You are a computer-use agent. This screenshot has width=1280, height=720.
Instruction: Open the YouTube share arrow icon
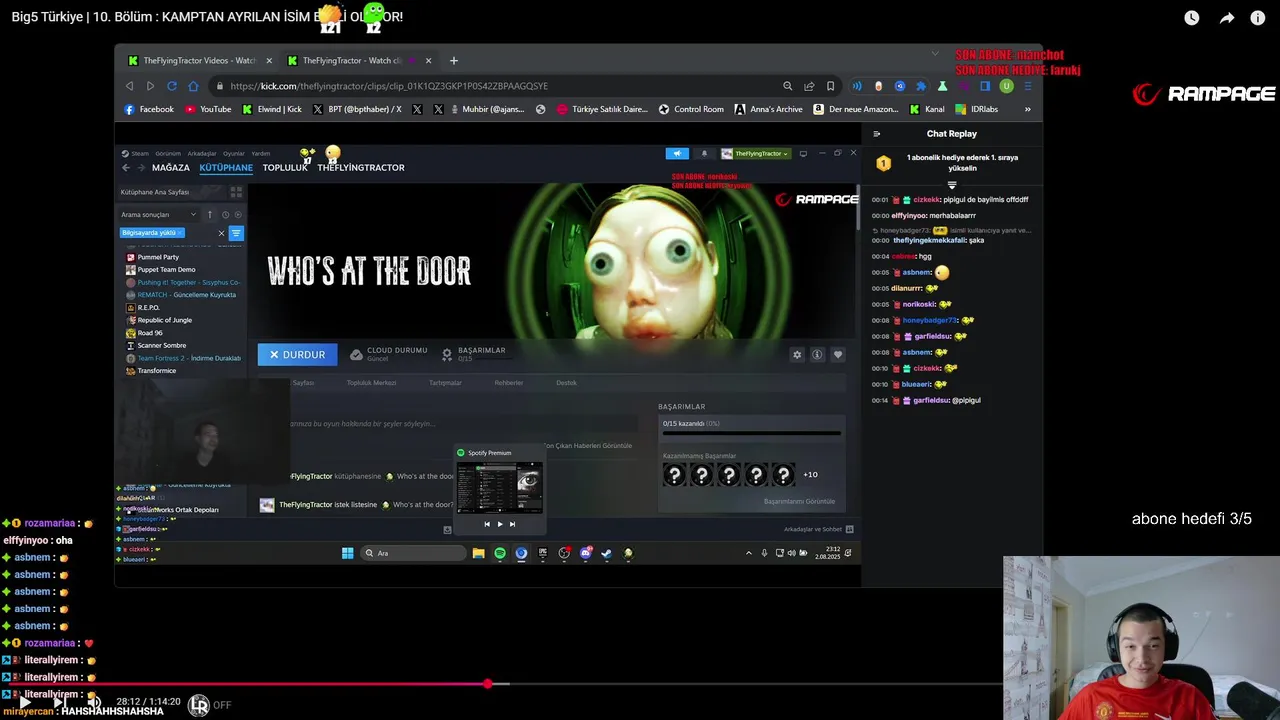point(1226,18)
